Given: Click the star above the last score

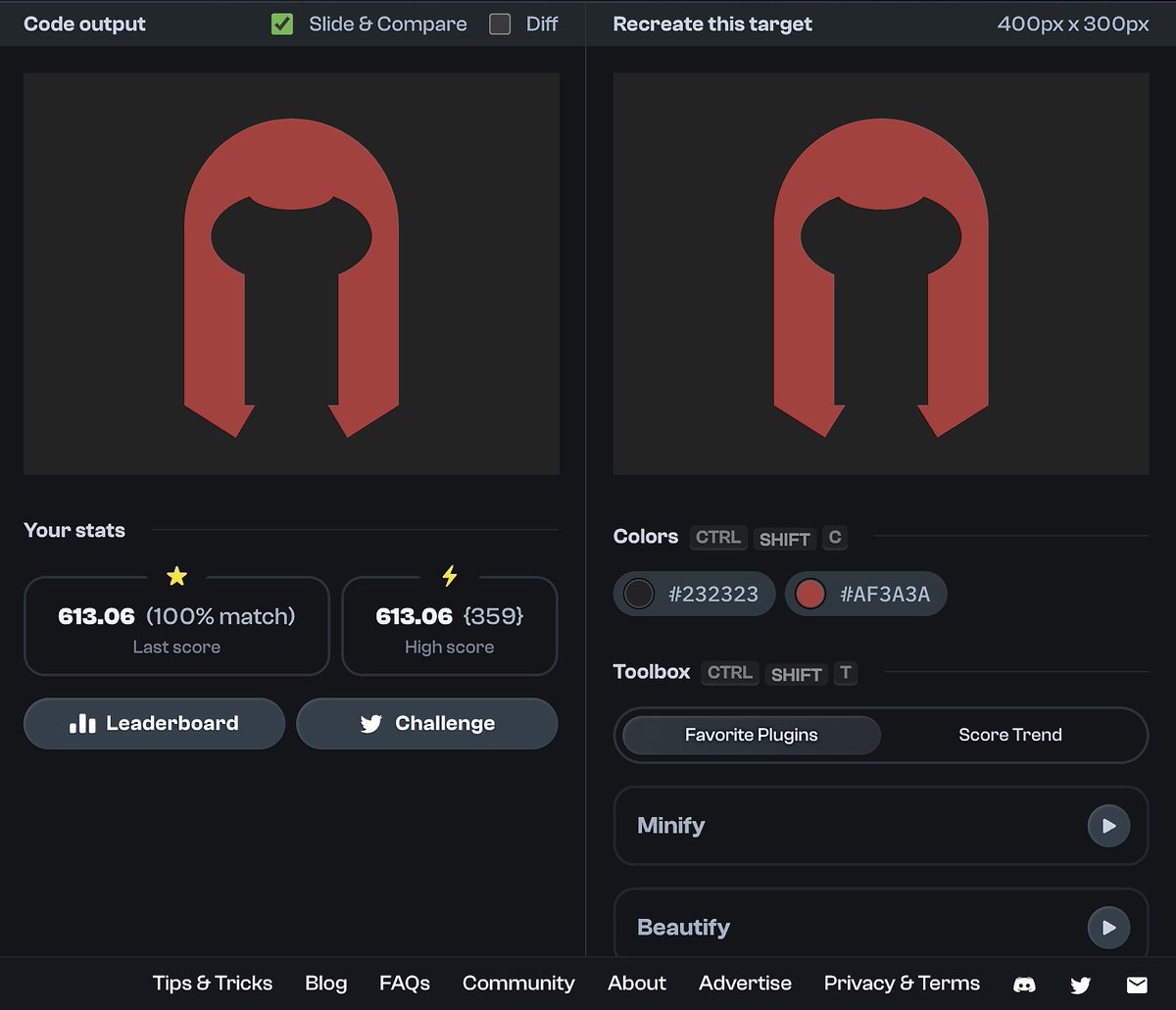Looking at the screenshot, I should (176, 576).
